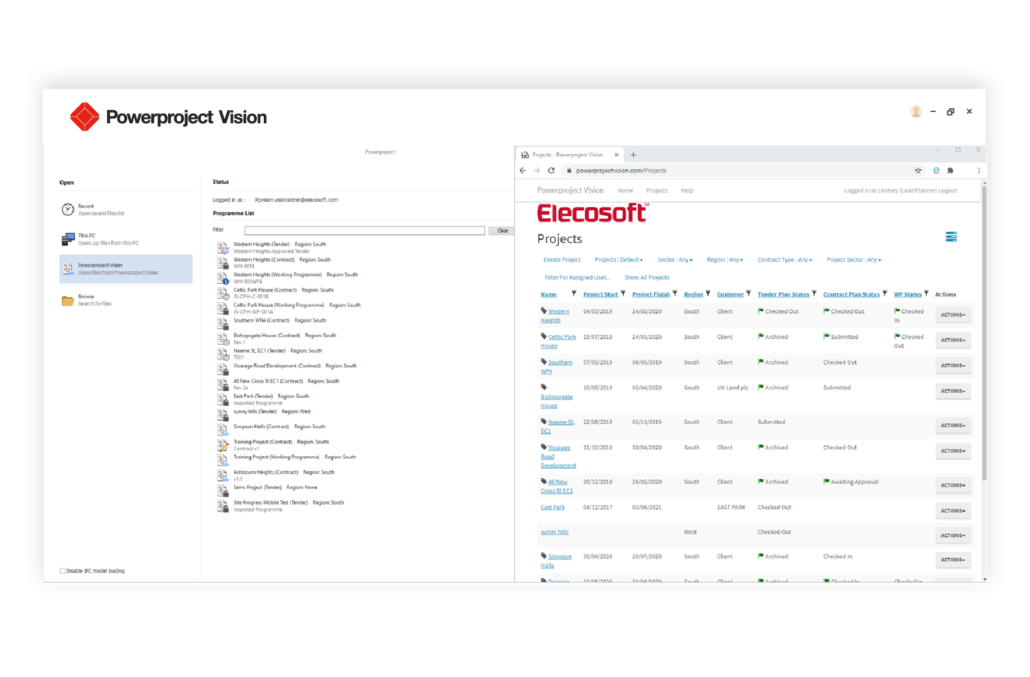Open Actions dropdown for Western Heights row
The image size is (1030, 677).
953,315
